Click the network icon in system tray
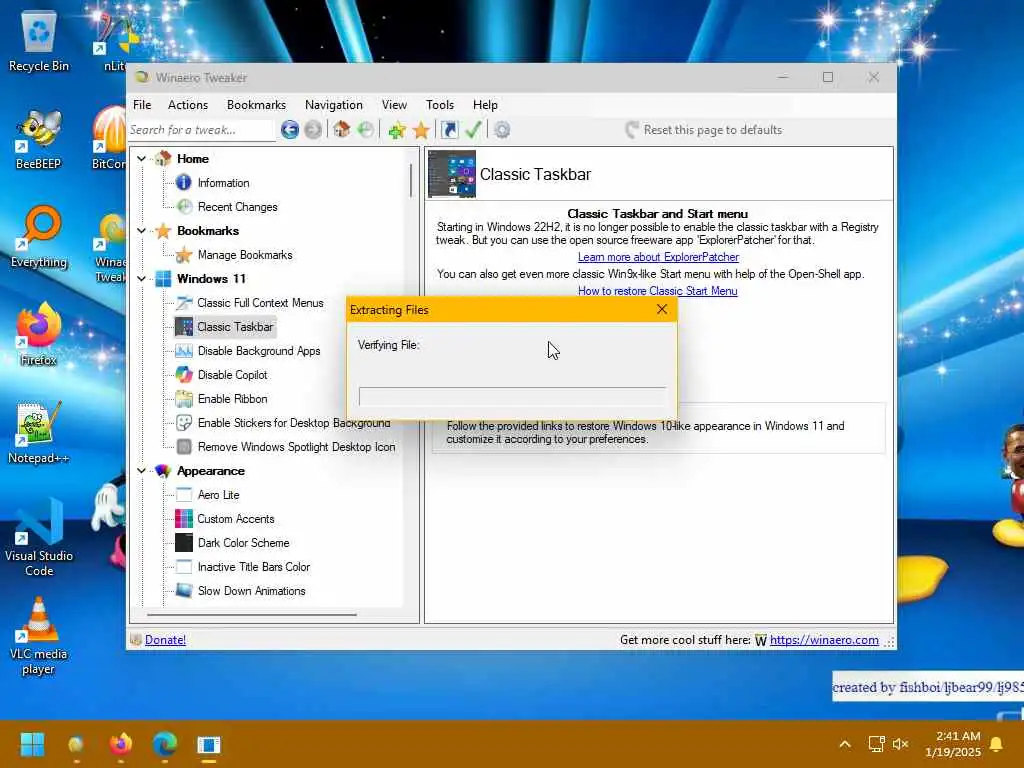1024x768 pixels. click(876, 744)
